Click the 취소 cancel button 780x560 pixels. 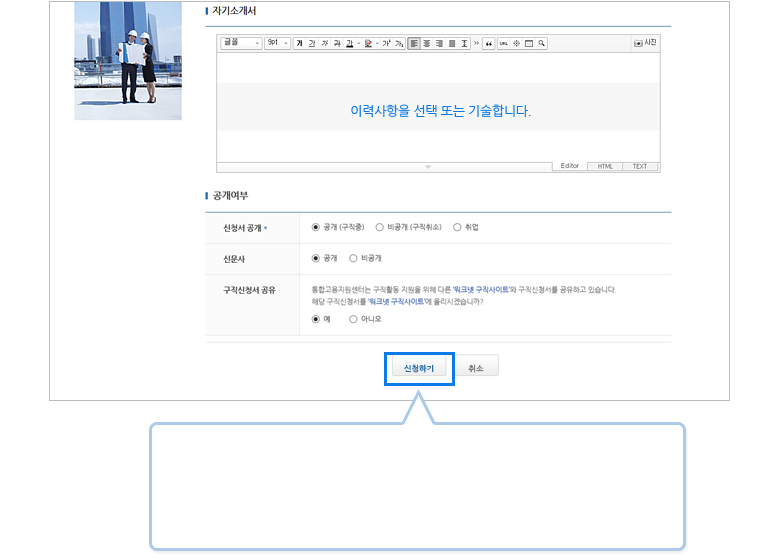tap(476, 368)
